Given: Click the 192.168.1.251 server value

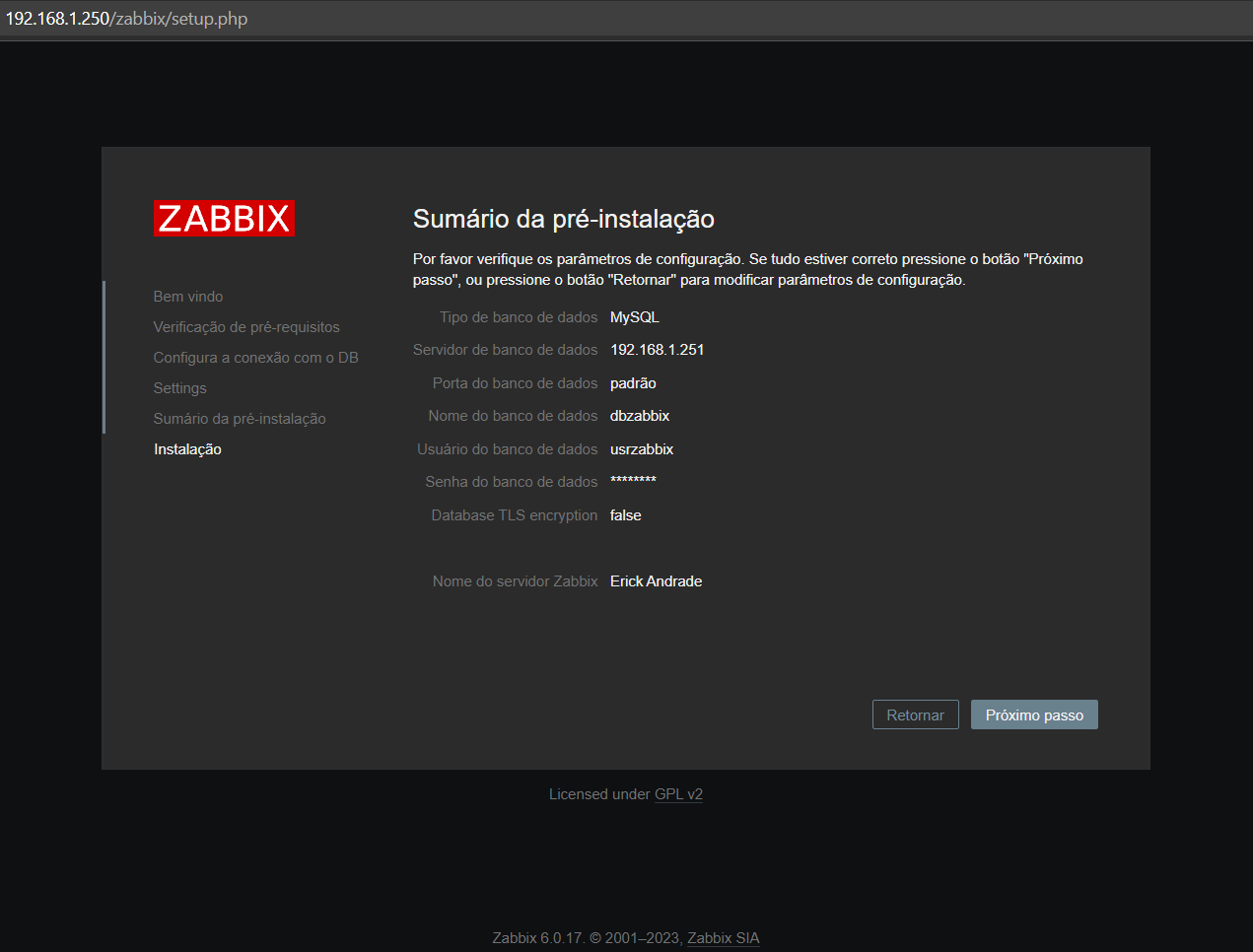Looking at the screenshot, I should point(657,350).
